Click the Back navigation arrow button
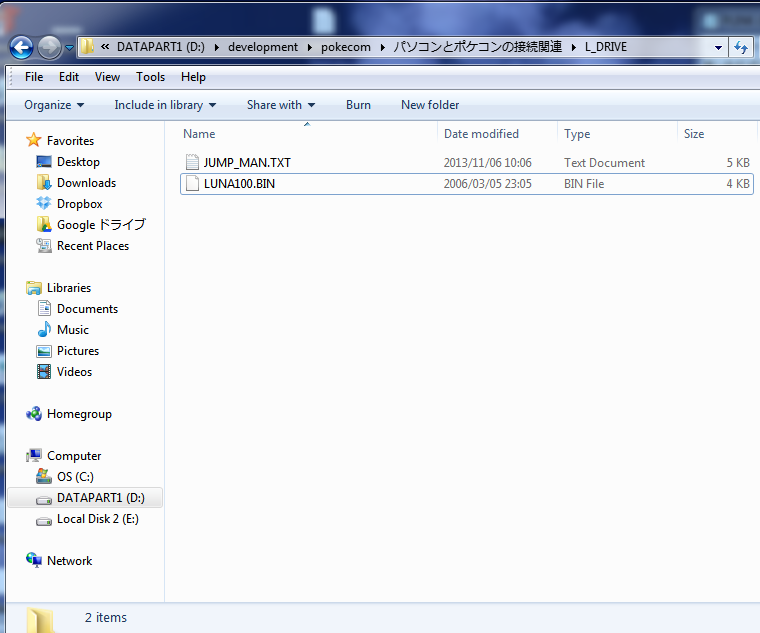The width and height of the screenshot is (760, 633). coord(21,47)
